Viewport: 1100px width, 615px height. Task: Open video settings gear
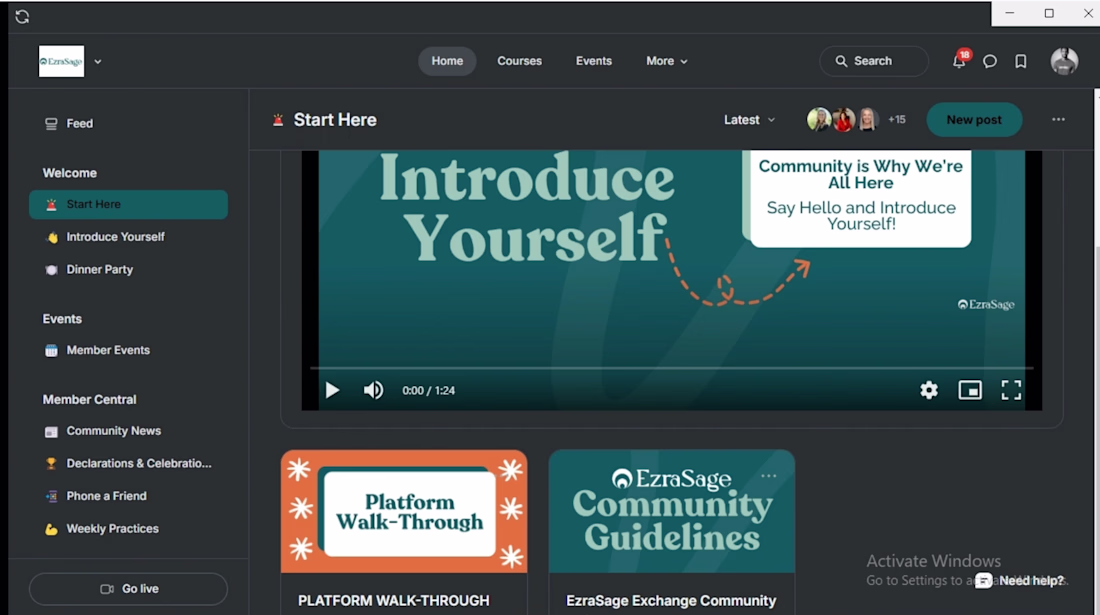click(929, 390)
